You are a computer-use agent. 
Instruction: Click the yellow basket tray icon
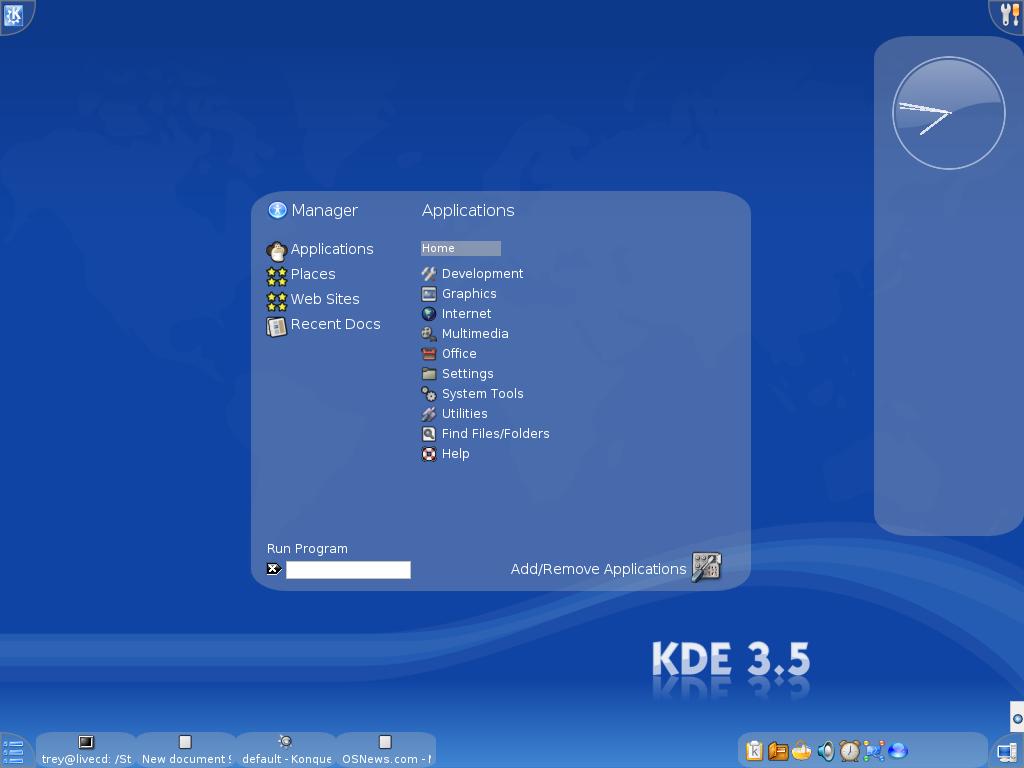pos(801,751)
